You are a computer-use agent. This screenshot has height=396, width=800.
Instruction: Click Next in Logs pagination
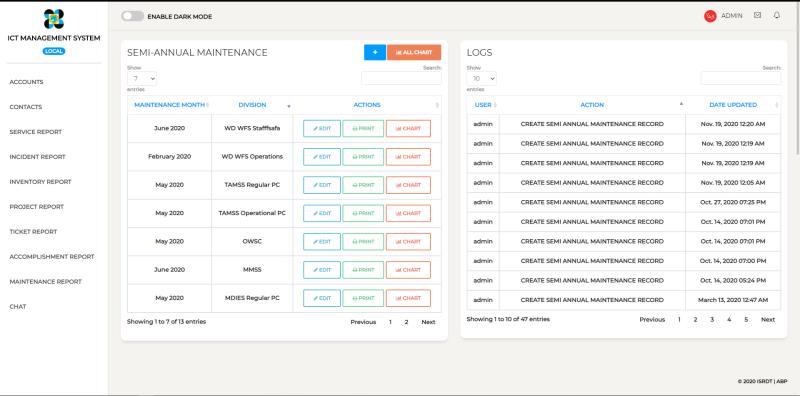click(x=768, y=319)
